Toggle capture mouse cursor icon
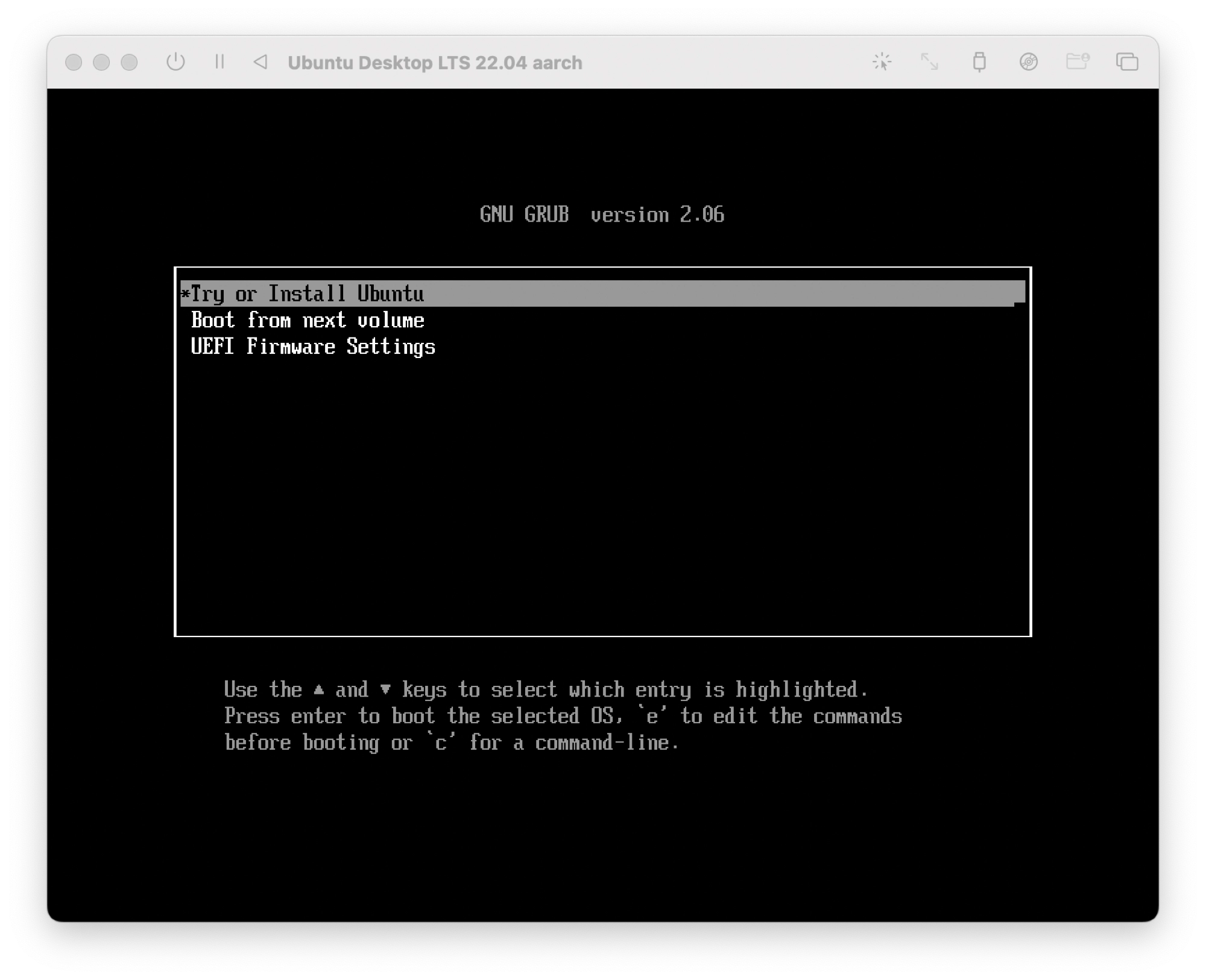 click(882, 61)
